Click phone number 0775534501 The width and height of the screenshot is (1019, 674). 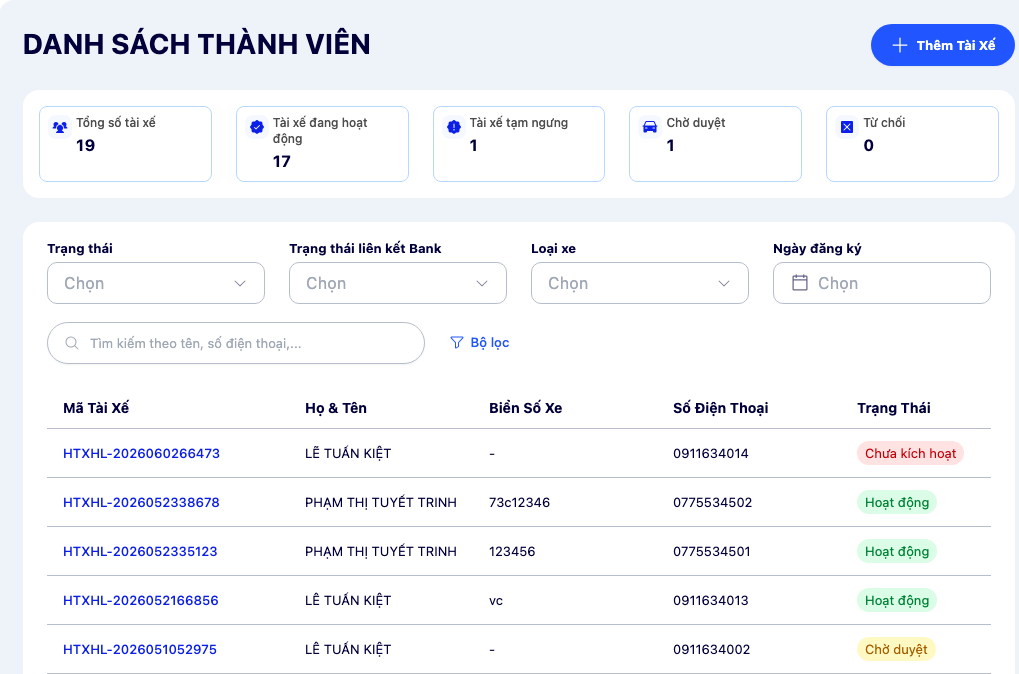click(712, 552)
